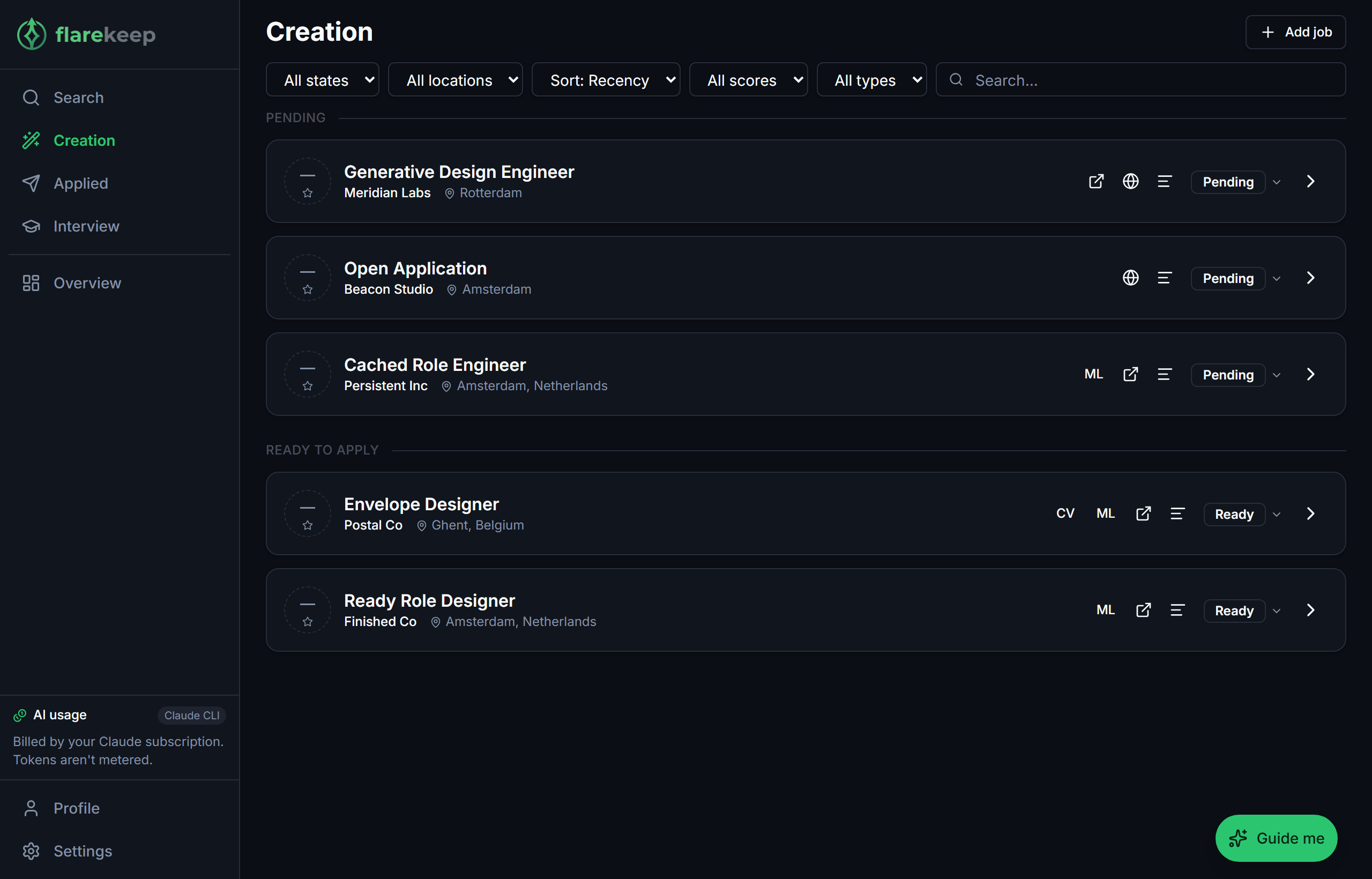The width and height of the screenshot is (1372, 879).
Task: Click globe icon on Generative Design Engineer row
Action: 1130,182
